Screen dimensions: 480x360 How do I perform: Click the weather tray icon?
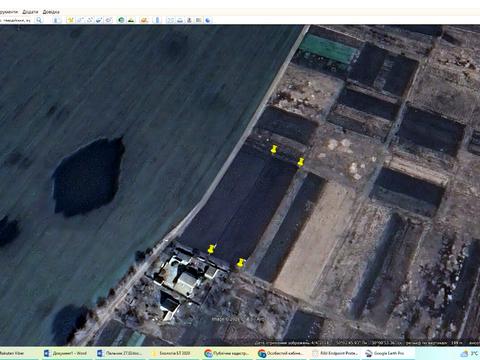[x=464, y=353]
